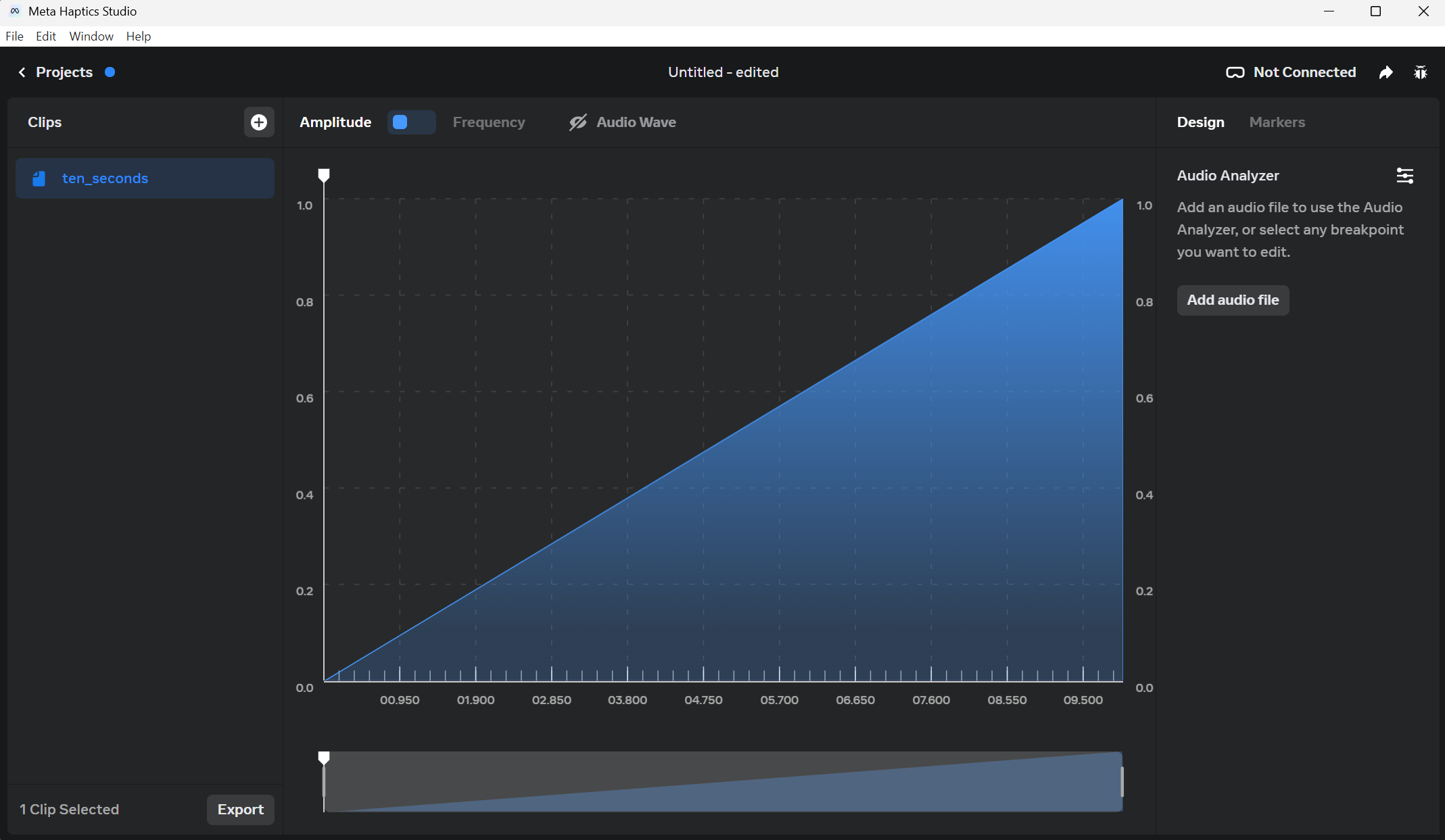Click the blue unsaved-changes dot
Viewport: 1445px width, 840px height.
pyautogui.click(x=110, y=72)
